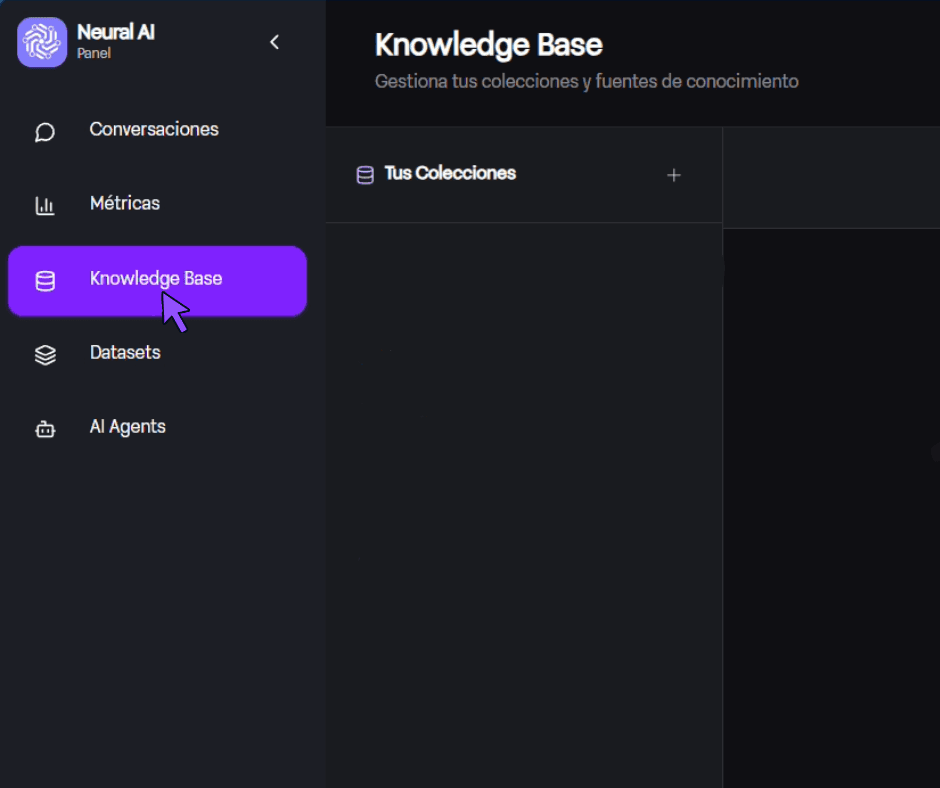Navigate to AI Agents
940x788 pixels.
click(x=128, y=427)
